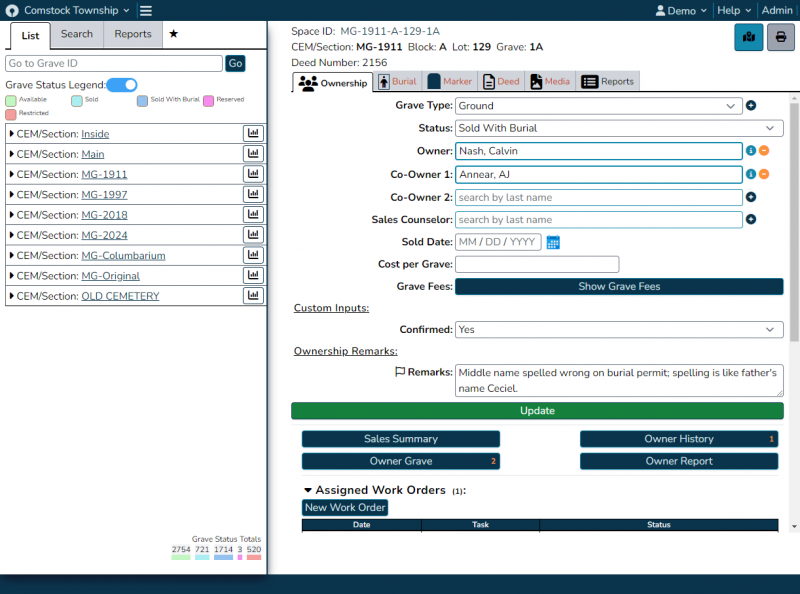Viewport: 800px width, 594px height.
Task: Open the Grave Type dropdown
Action: point(598,106)
